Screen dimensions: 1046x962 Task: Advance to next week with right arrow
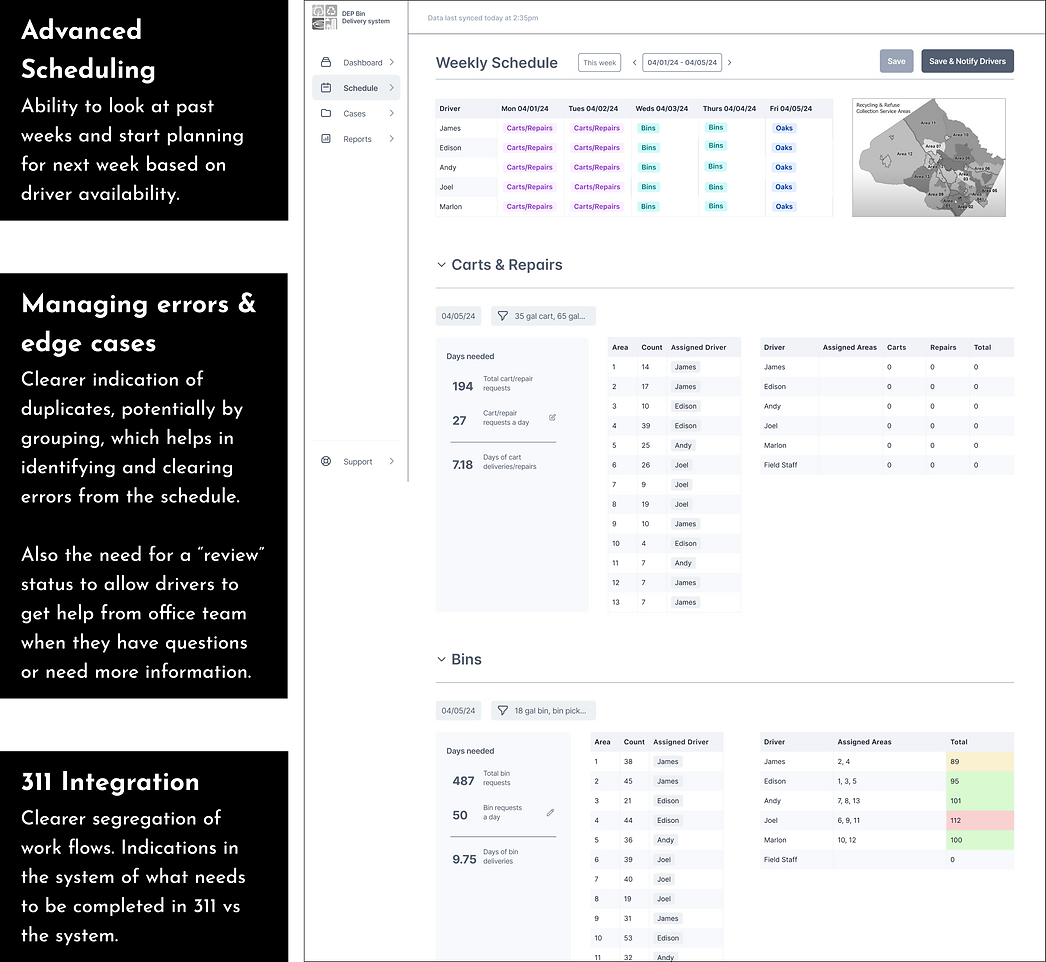(x=729, y=63)
